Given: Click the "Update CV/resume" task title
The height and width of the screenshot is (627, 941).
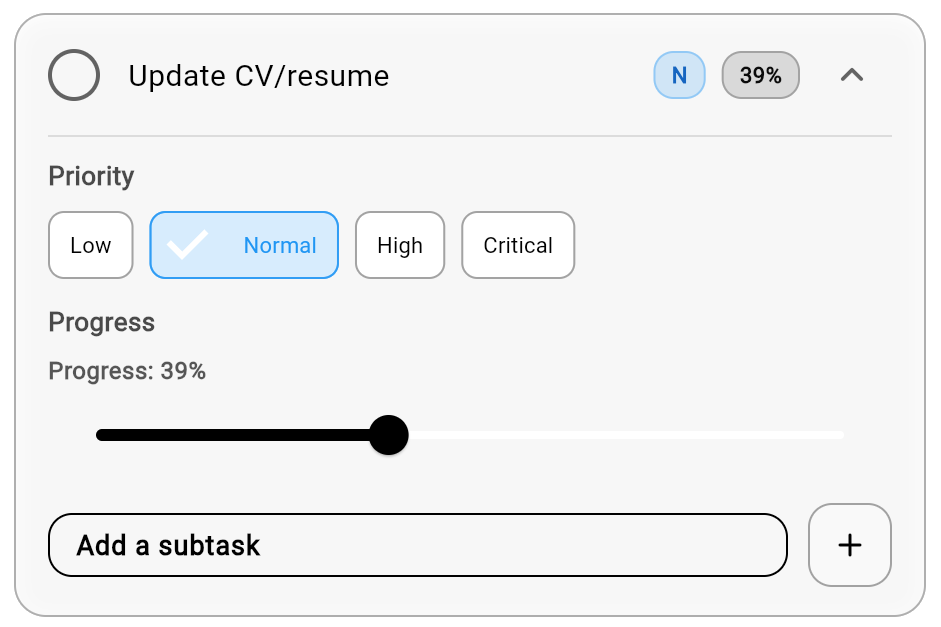Looking at the screenshot, I should (x=259, y=76).
